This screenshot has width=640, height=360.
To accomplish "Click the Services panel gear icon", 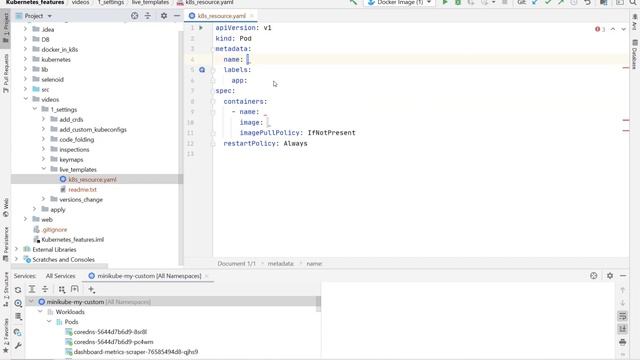I will (610, 276).
